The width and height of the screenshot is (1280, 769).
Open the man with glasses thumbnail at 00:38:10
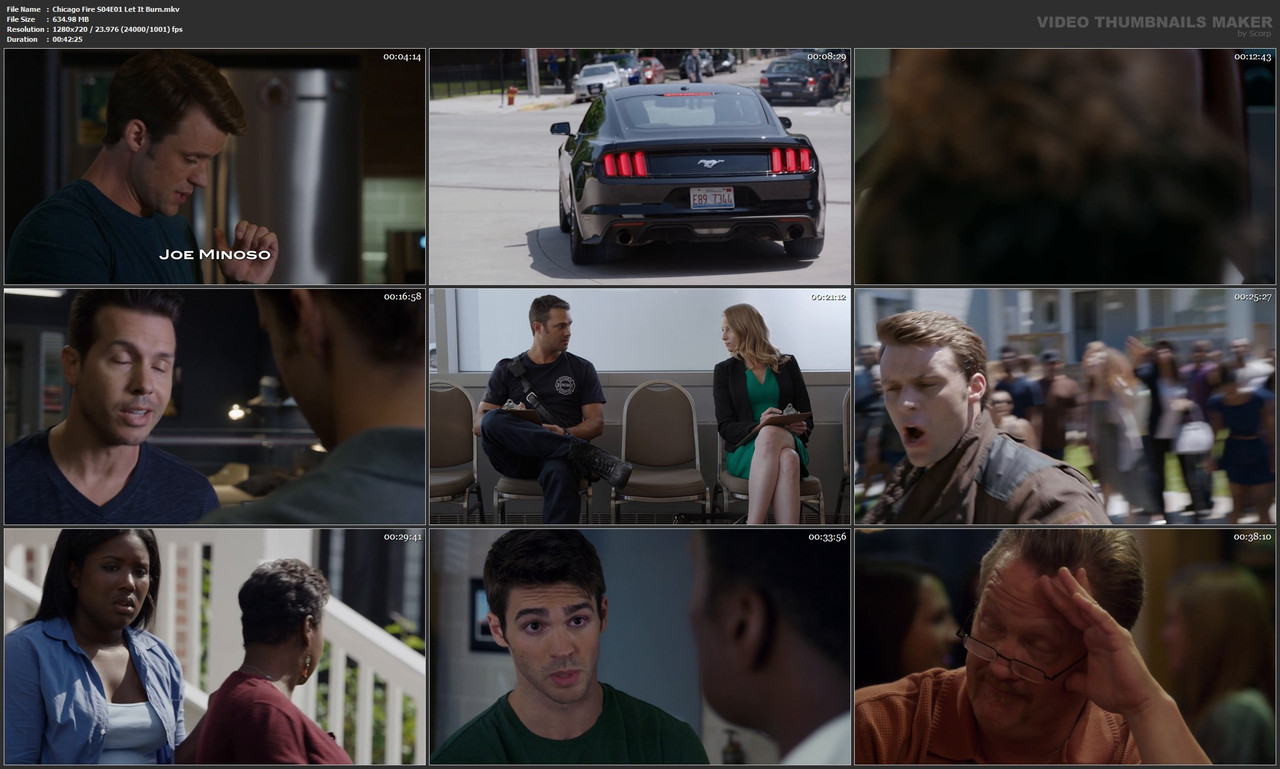click(x=1065, y=647)
